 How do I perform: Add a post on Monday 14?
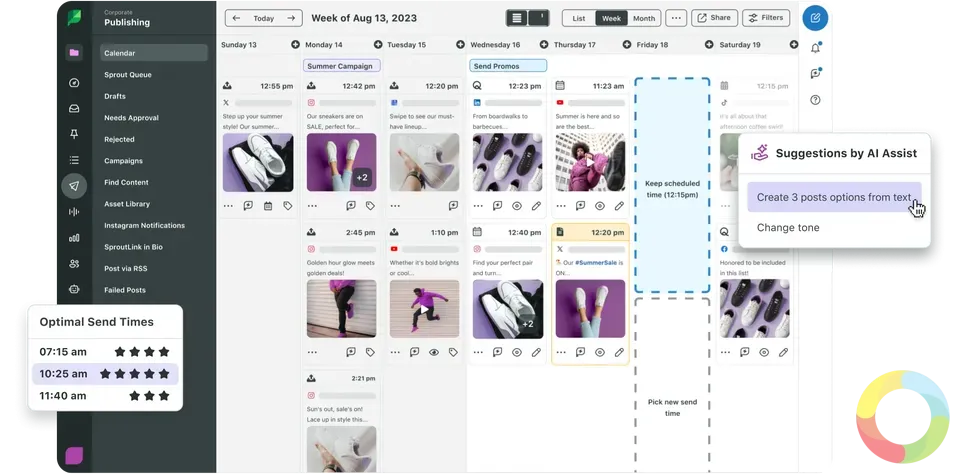pyautogui.click(x=378, y=44)
